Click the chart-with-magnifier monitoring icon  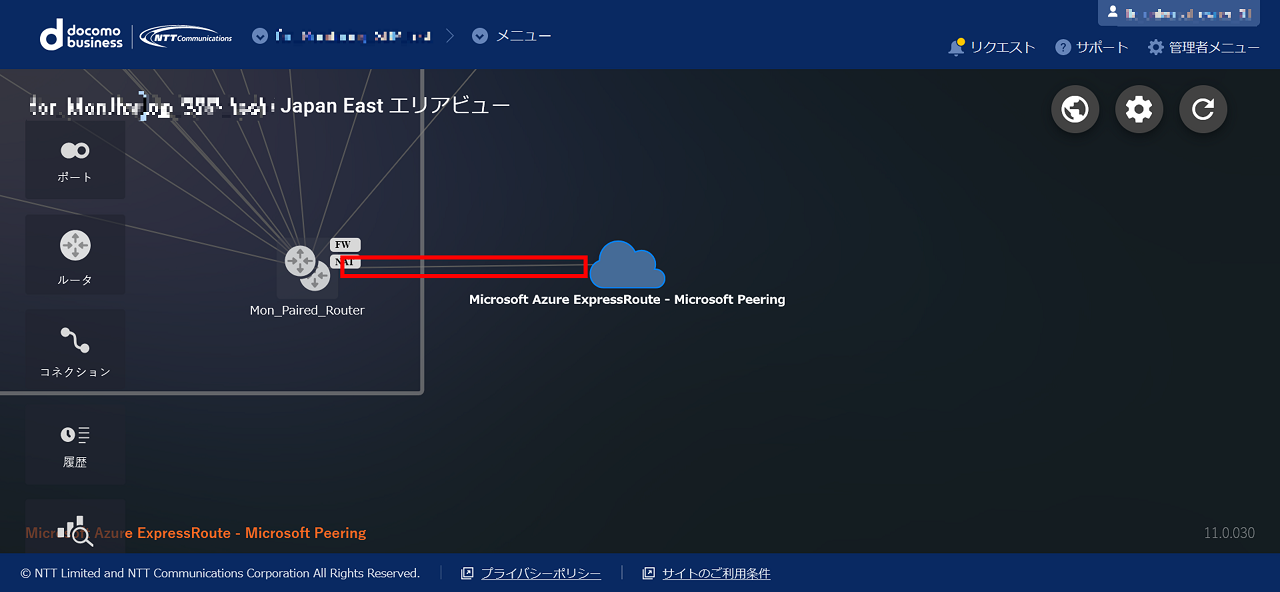(x=76, y=530)
